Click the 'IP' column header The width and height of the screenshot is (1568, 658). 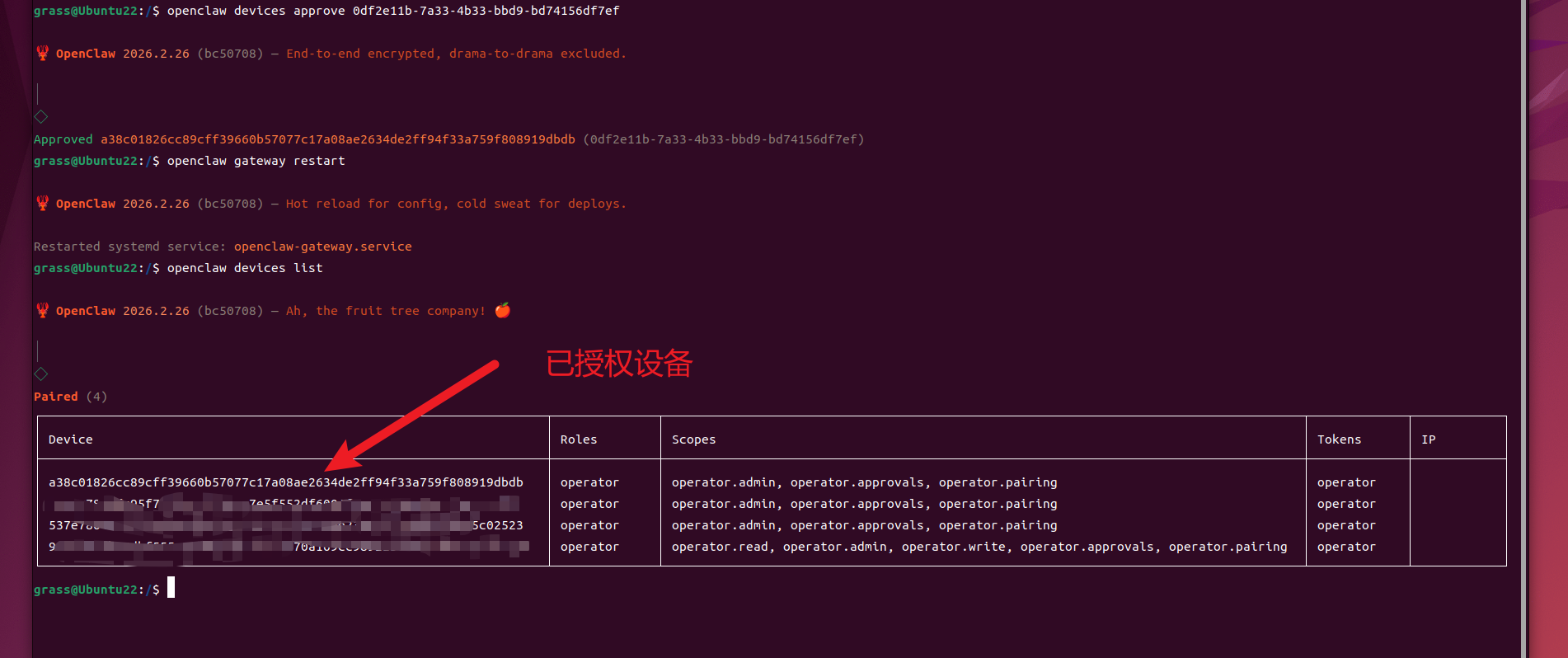pyautogui.click(x=1429, y=439)
